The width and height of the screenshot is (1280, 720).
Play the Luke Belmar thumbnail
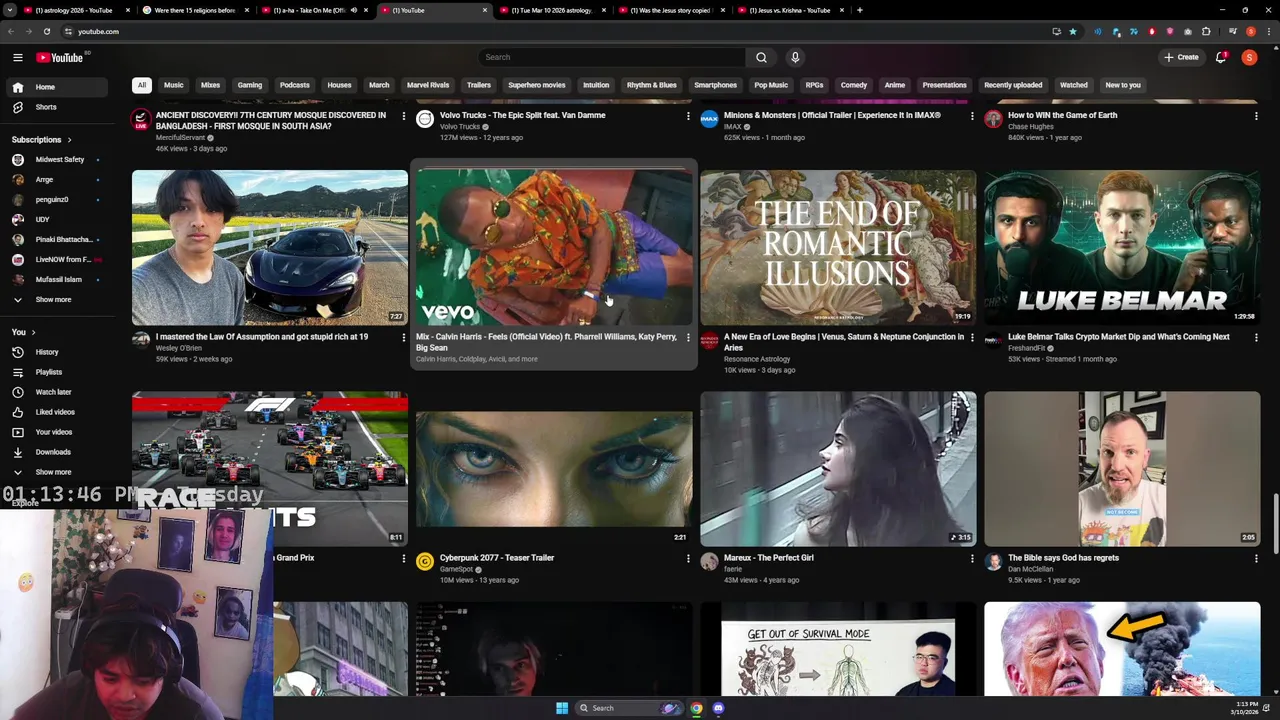click(x=1122, y=247)
